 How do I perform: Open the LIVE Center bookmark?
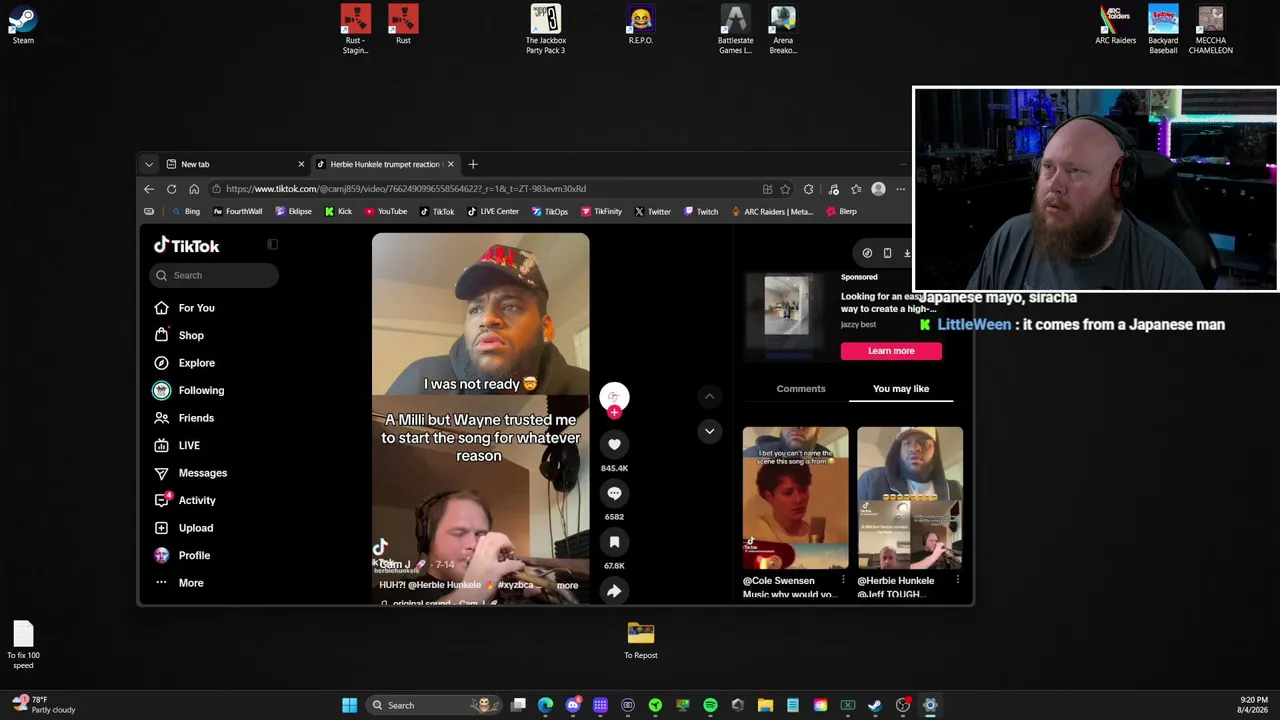coord(493,212)
